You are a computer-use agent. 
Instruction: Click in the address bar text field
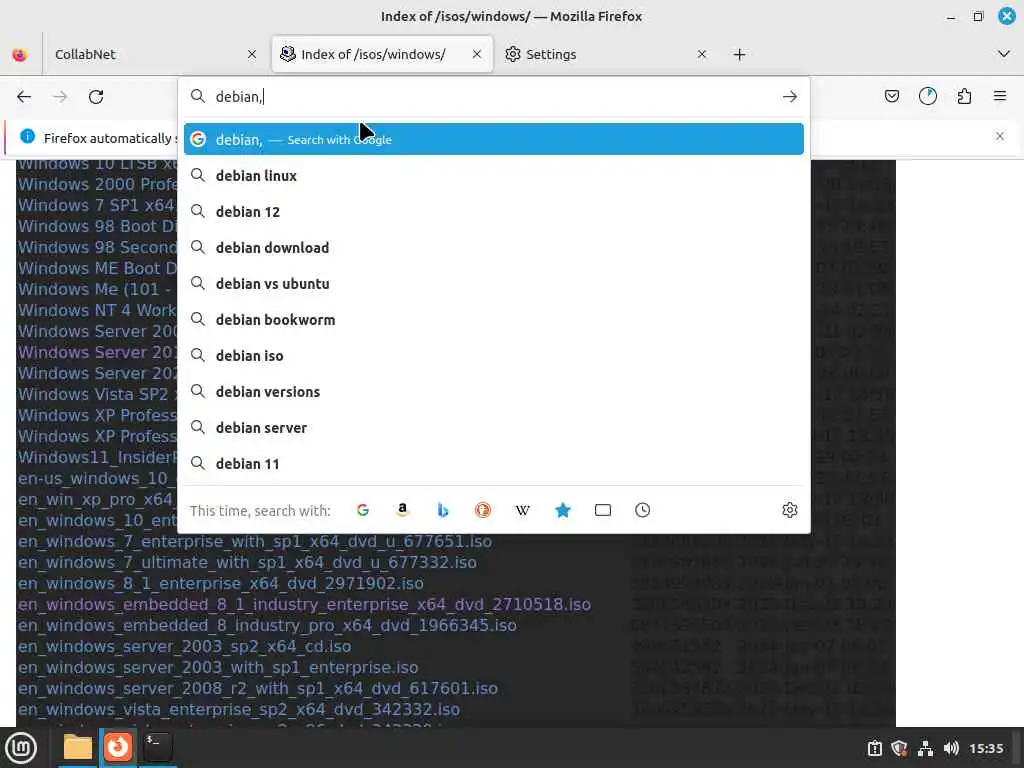pos(494,97)
